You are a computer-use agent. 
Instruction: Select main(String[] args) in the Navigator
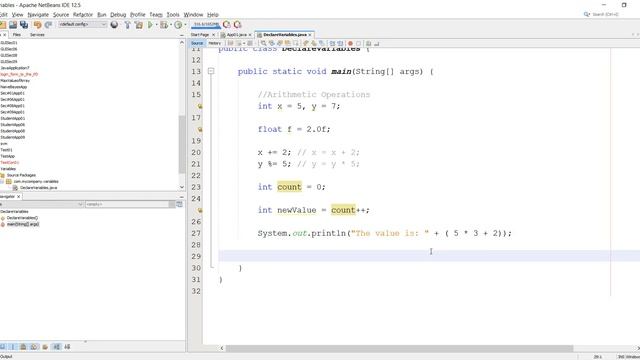(x=23, y=224)
